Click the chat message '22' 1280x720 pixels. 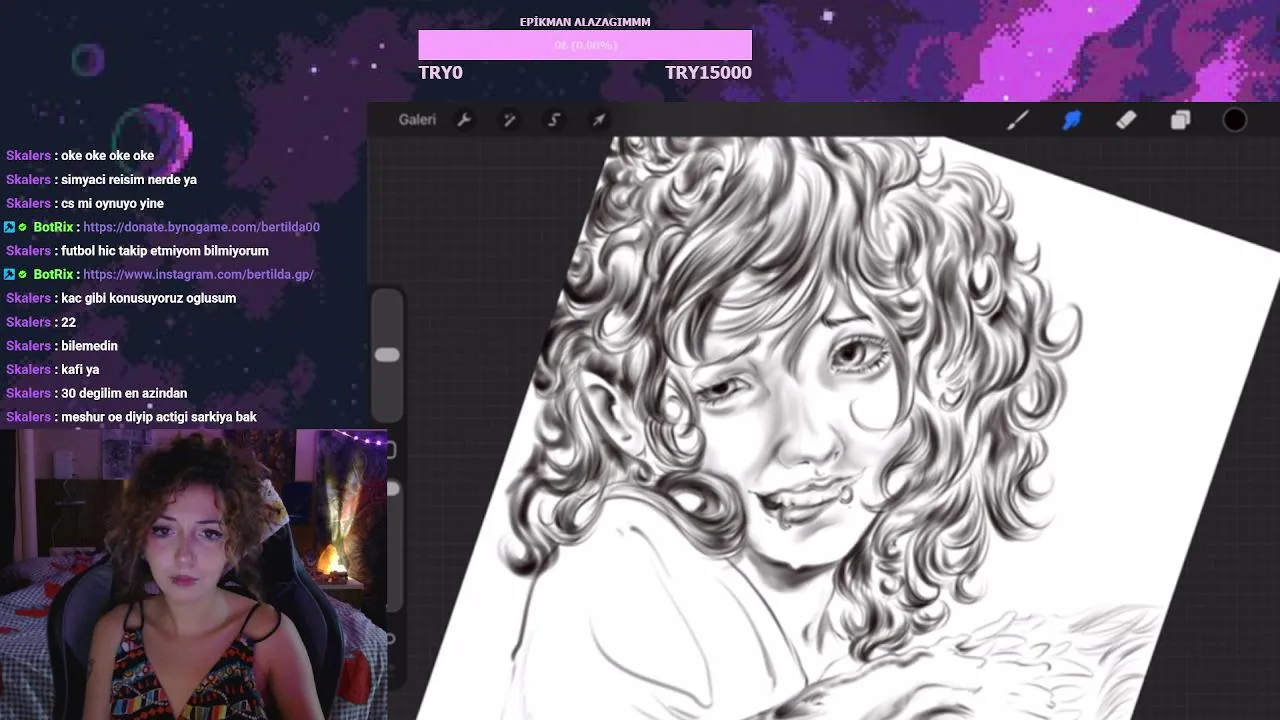[68, 322]
